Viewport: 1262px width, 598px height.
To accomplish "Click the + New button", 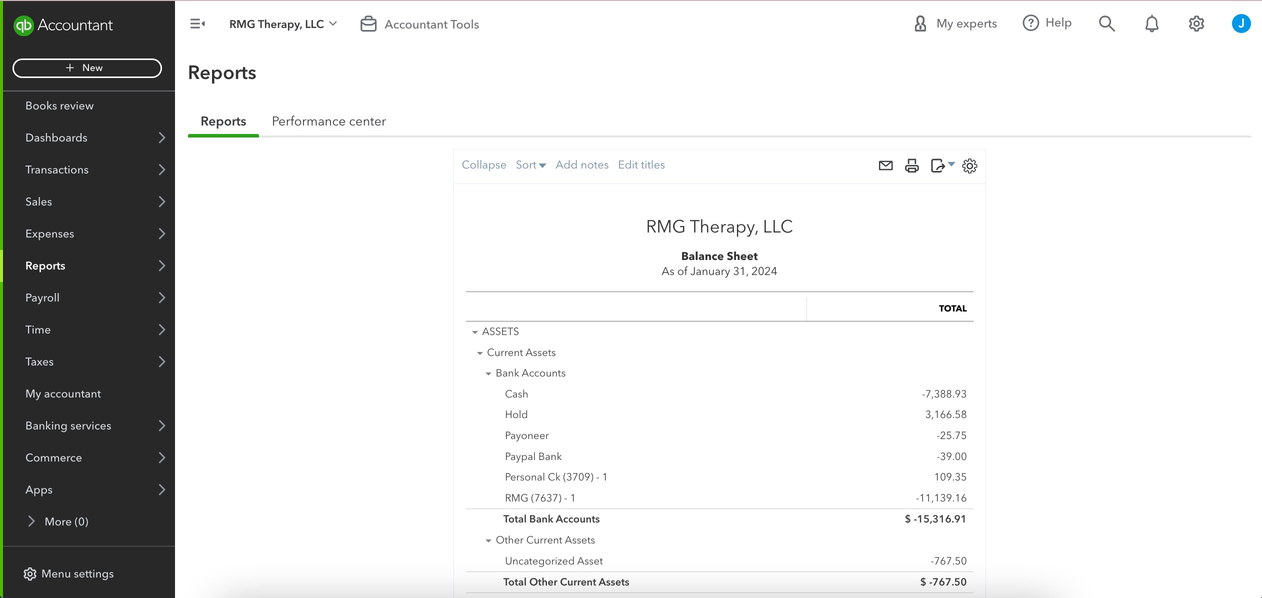I will (87, 68).
